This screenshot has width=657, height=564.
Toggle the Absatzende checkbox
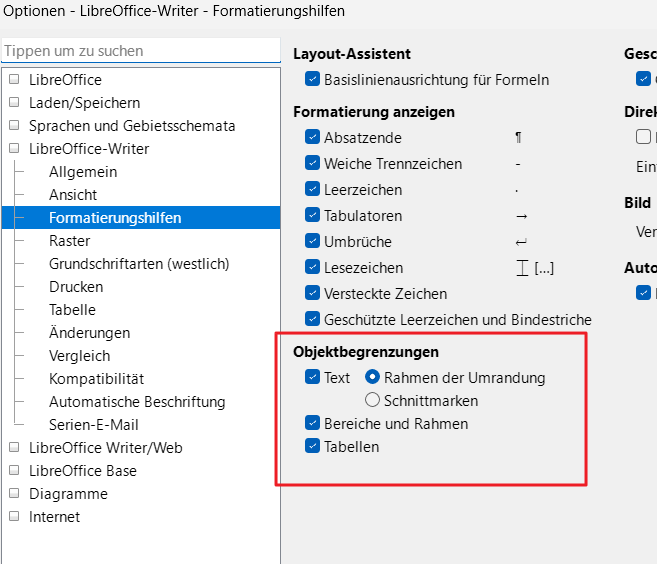313,138
